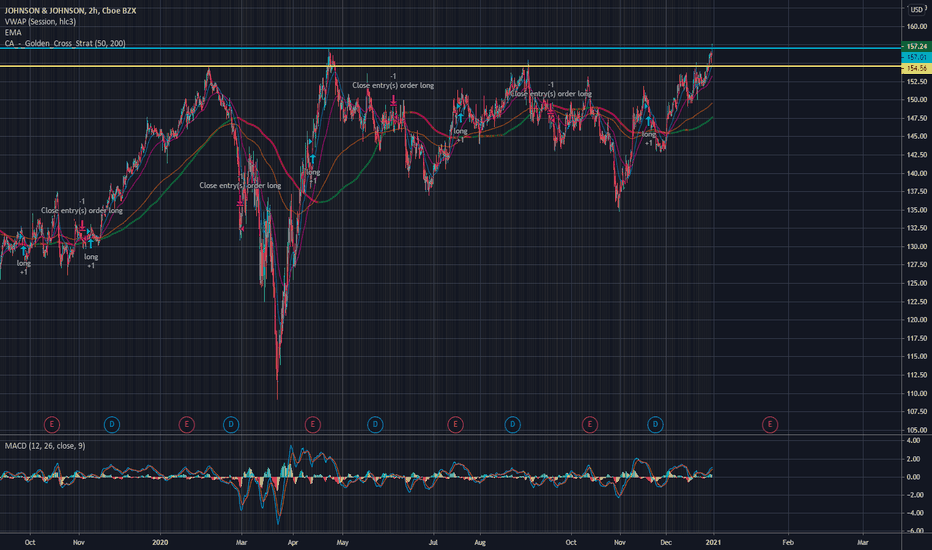Open the USD currency selector
The width and height of the screenshot is (932, 550).
(x=917, y=10)
